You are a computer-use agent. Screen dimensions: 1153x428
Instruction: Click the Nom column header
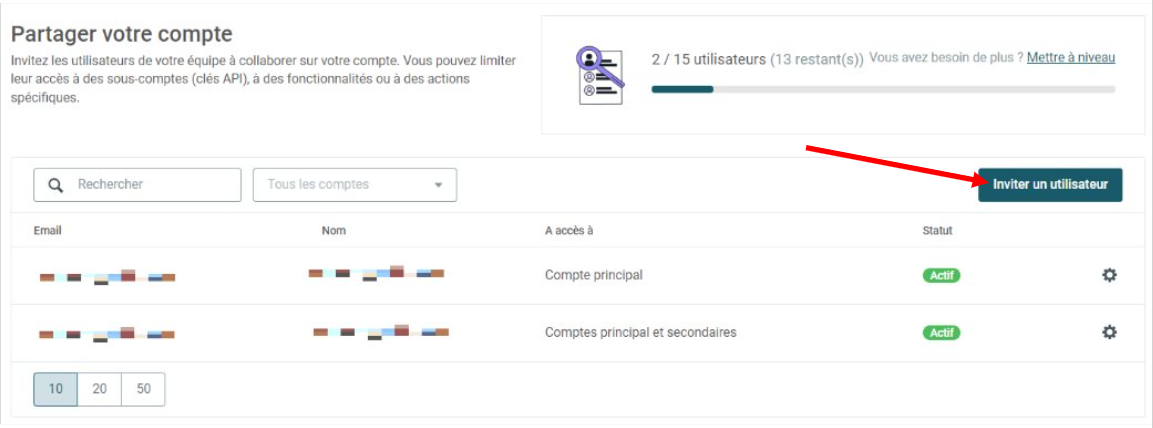[x=334, y=231]
